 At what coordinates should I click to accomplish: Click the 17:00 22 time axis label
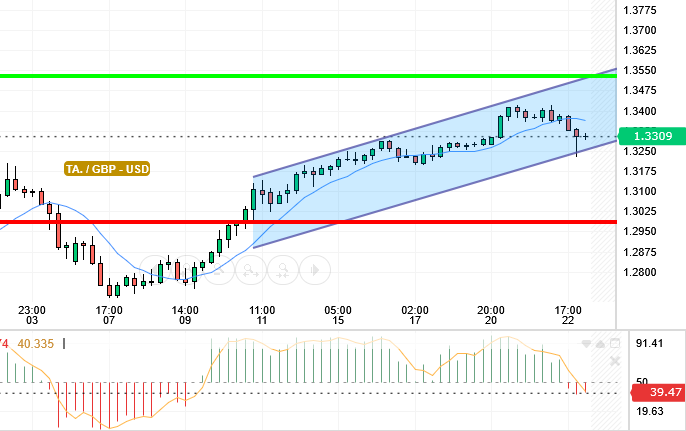tap(568, 315)
